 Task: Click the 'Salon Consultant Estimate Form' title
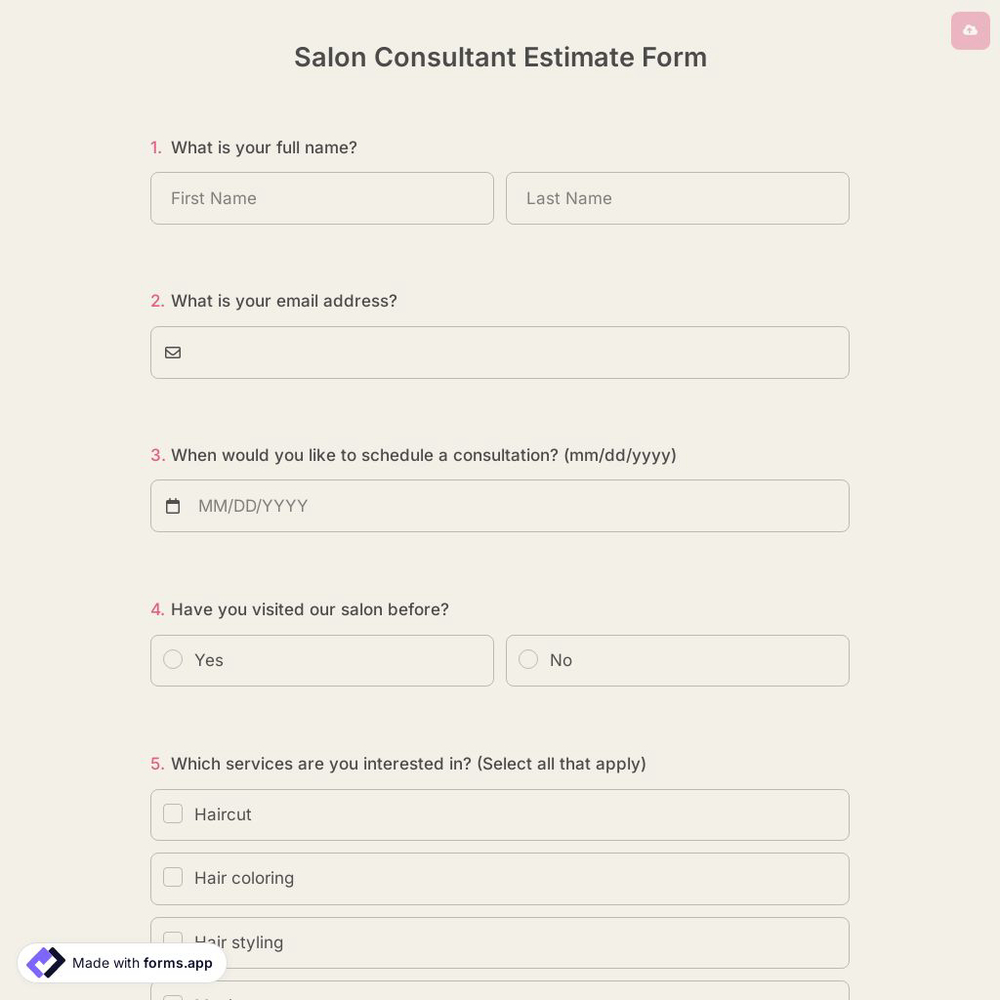pos(500,57)
